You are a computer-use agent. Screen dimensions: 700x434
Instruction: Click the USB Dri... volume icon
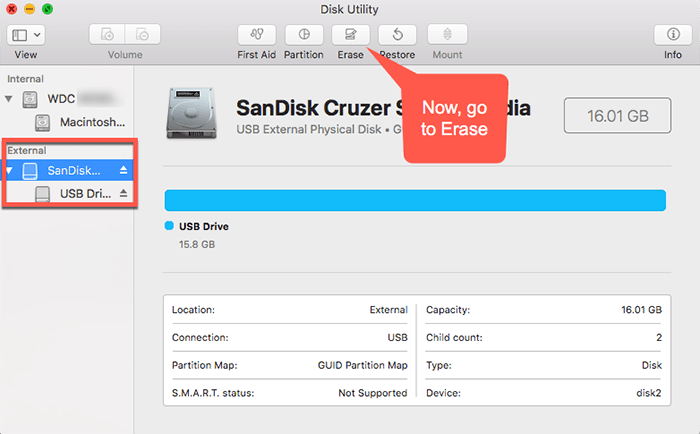coord(42,194)
